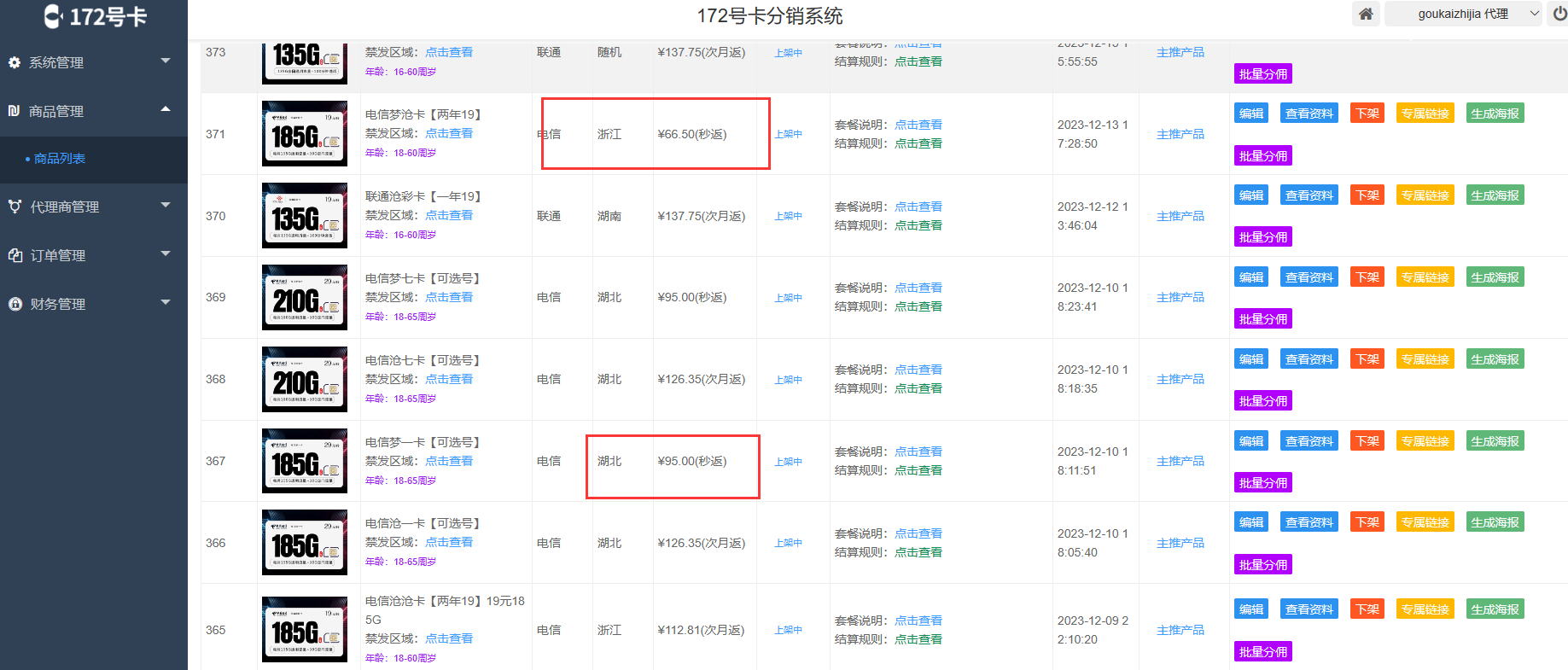View 结算规则 点击查看 link for product 370
Image resolution: width=1568 pixels, height=670 pixels.
pos(918,225)
